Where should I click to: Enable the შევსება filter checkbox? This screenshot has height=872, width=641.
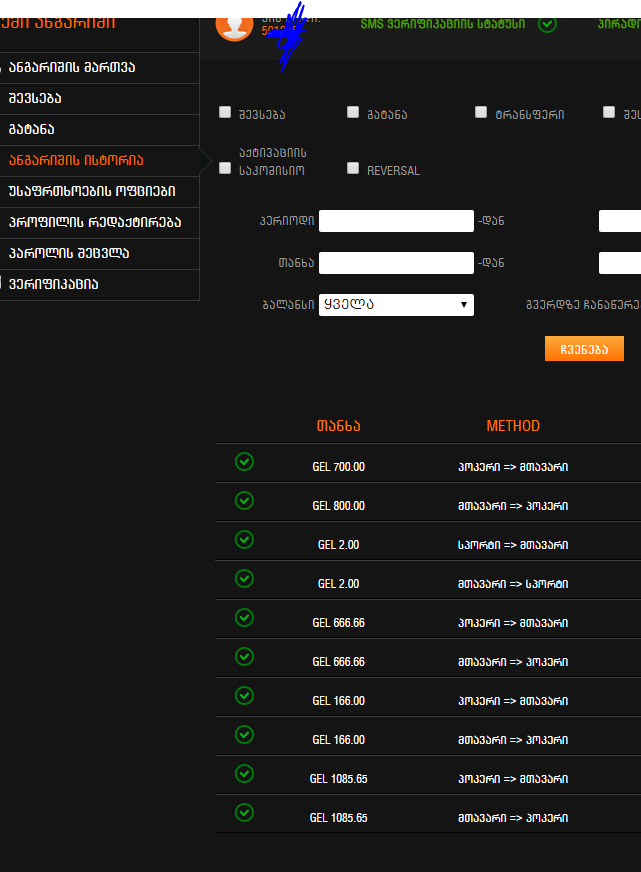pos(225,113)
